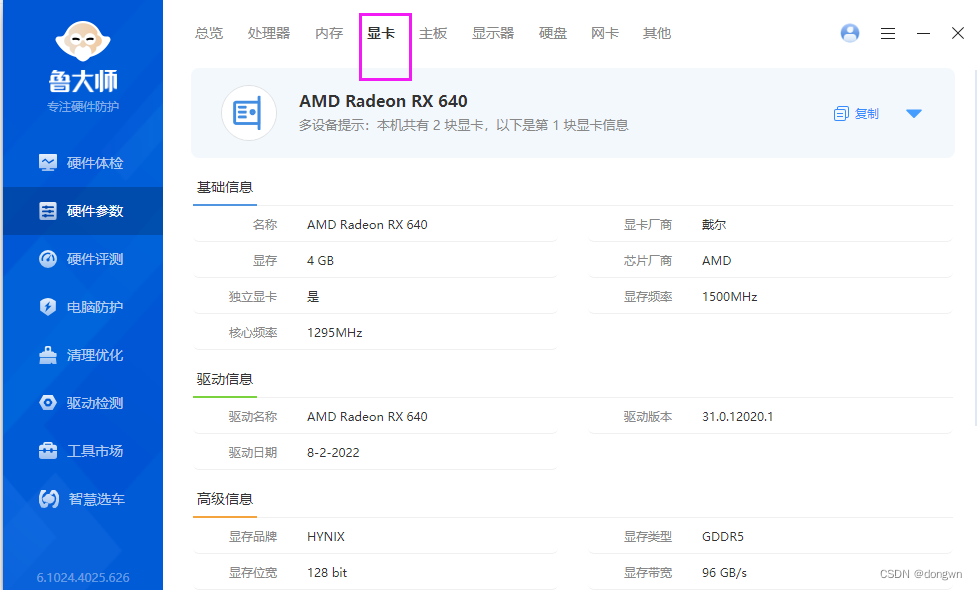Close the 鲁大师 window
Image resolution: width=977 pixels, height=590 pixels.
pos(958,33)
